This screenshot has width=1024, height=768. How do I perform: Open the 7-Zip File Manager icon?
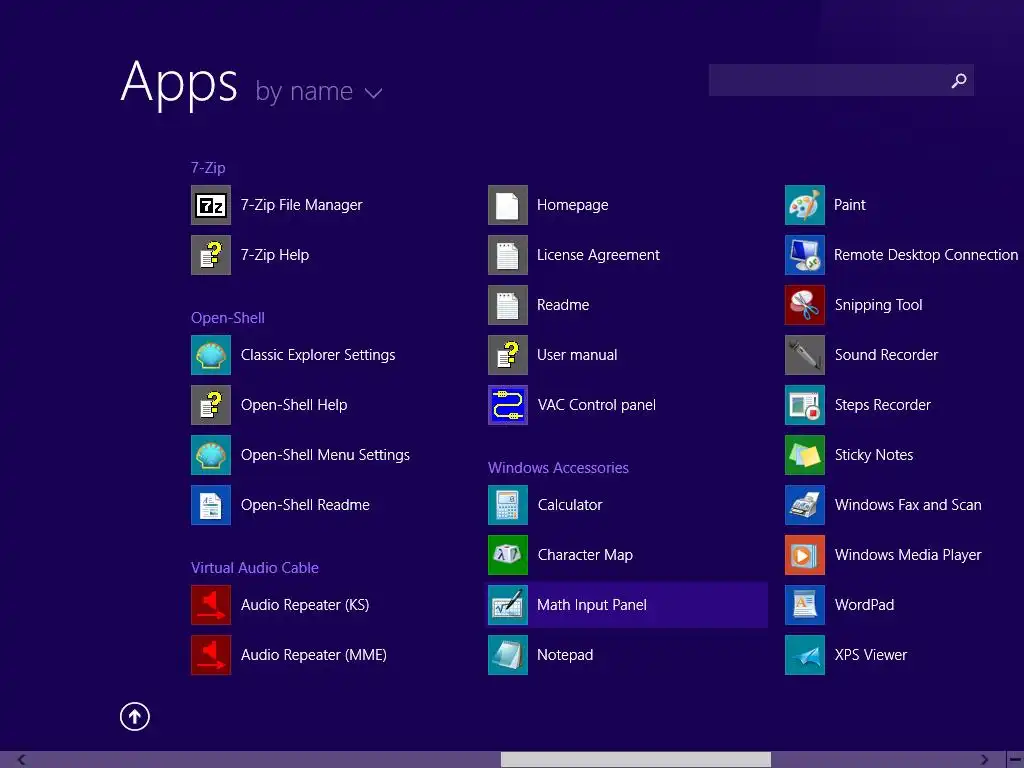click(x=210, y=205)
